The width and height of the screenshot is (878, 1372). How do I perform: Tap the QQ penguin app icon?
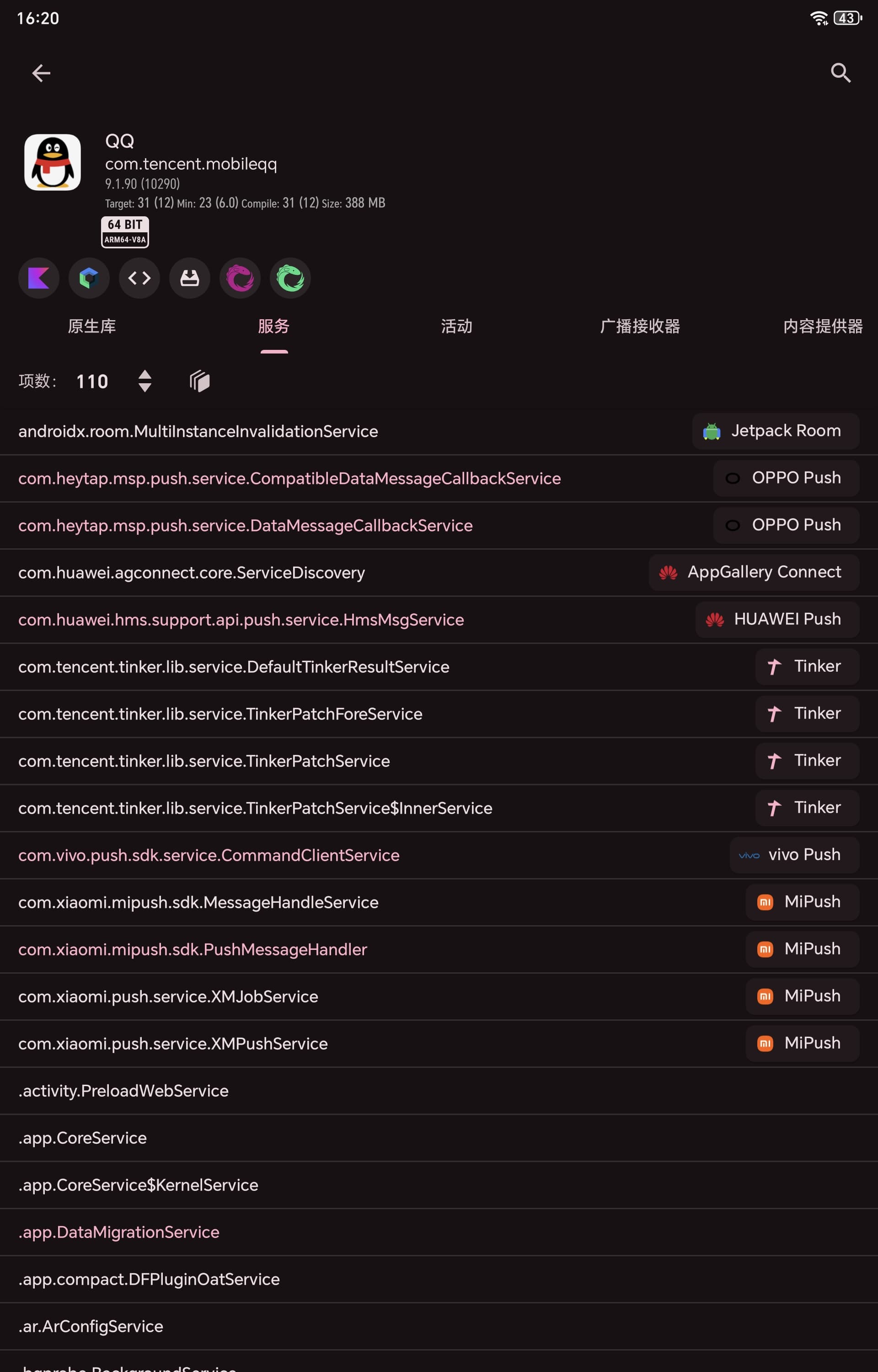53,162
